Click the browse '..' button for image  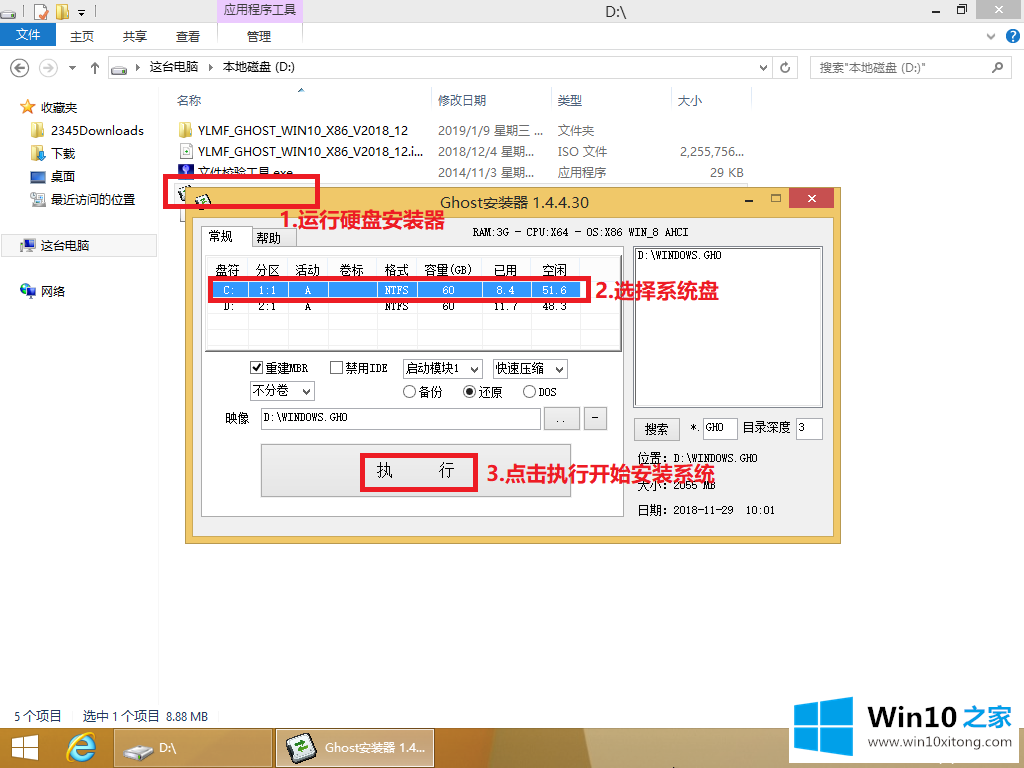coord(561,419)
